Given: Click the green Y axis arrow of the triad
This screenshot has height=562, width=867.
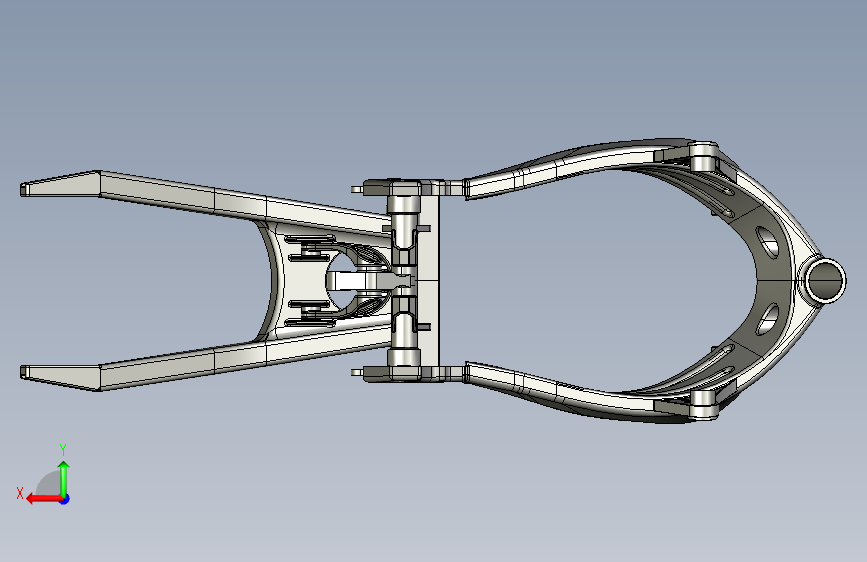Looking at the screenshot, I should 64,479.
